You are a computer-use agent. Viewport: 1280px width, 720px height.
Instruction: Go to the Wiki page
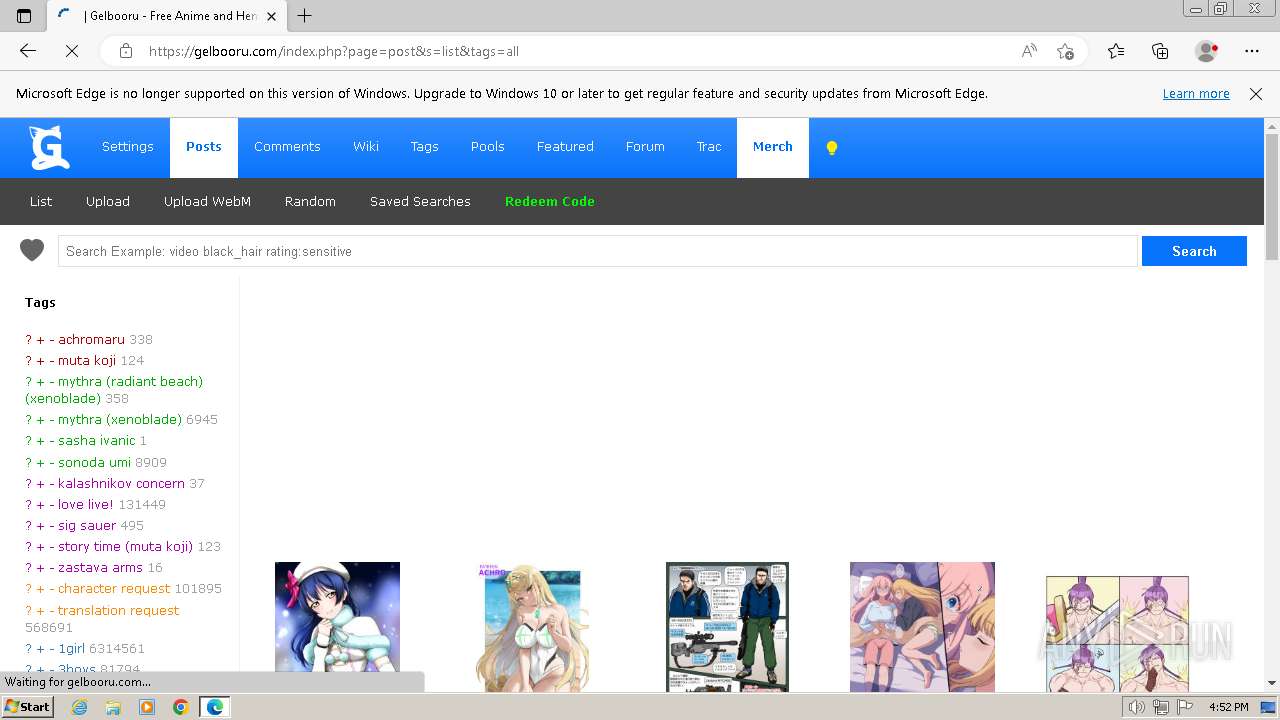tap(366, 147)
